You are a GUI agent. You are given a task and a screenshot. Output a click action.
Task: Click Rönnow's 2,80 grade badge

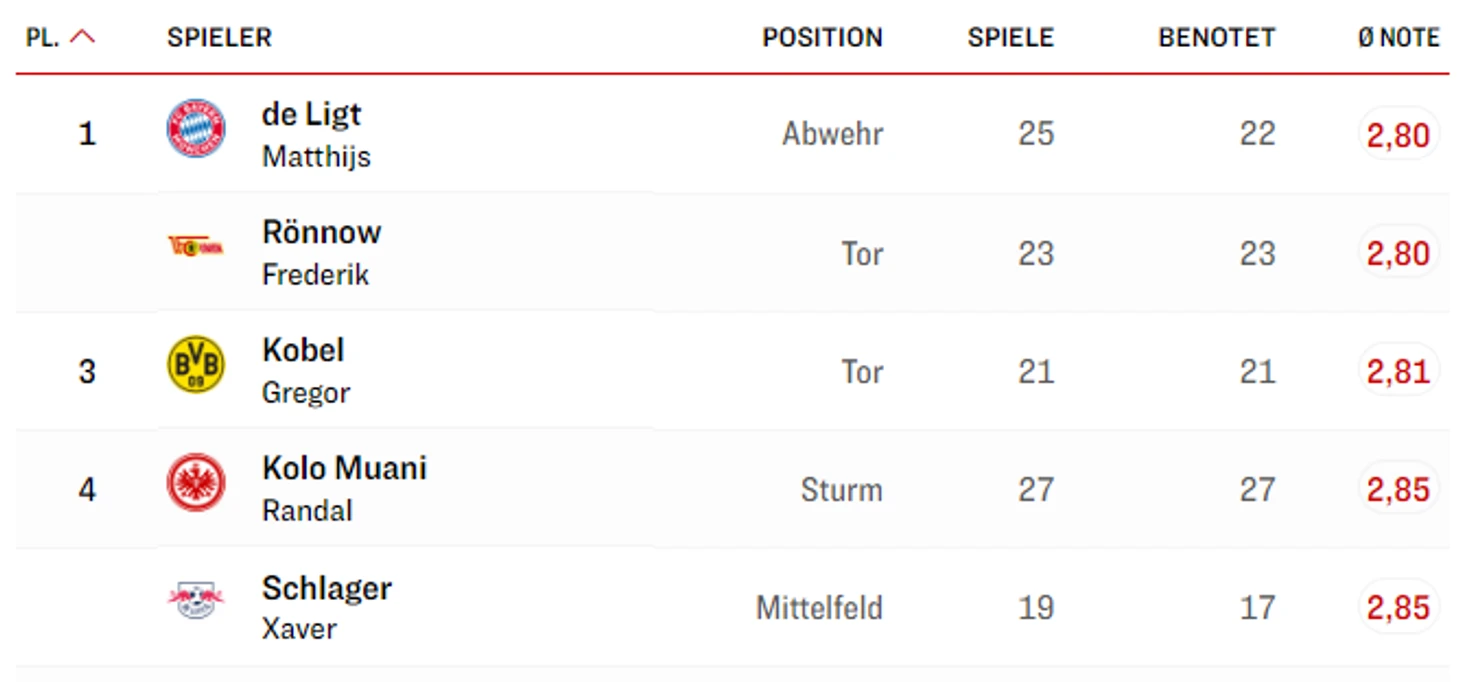(1398, 253)
